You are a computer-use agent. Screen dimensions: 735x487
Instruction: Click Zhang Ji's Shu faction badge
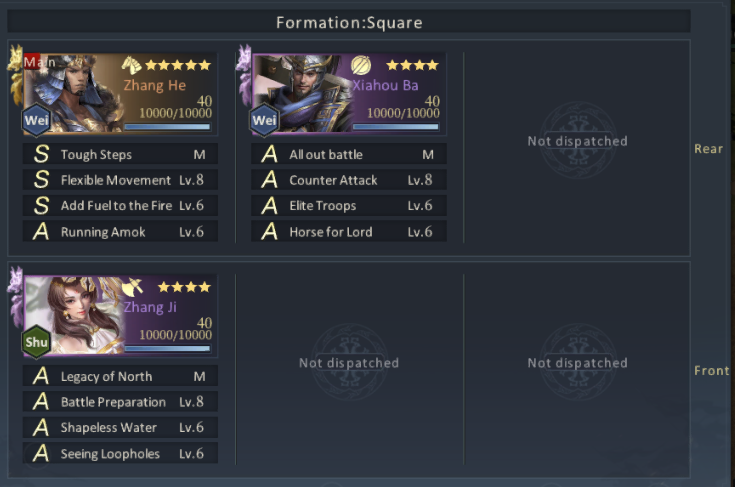pyautogui.click(x=37, y=342)
